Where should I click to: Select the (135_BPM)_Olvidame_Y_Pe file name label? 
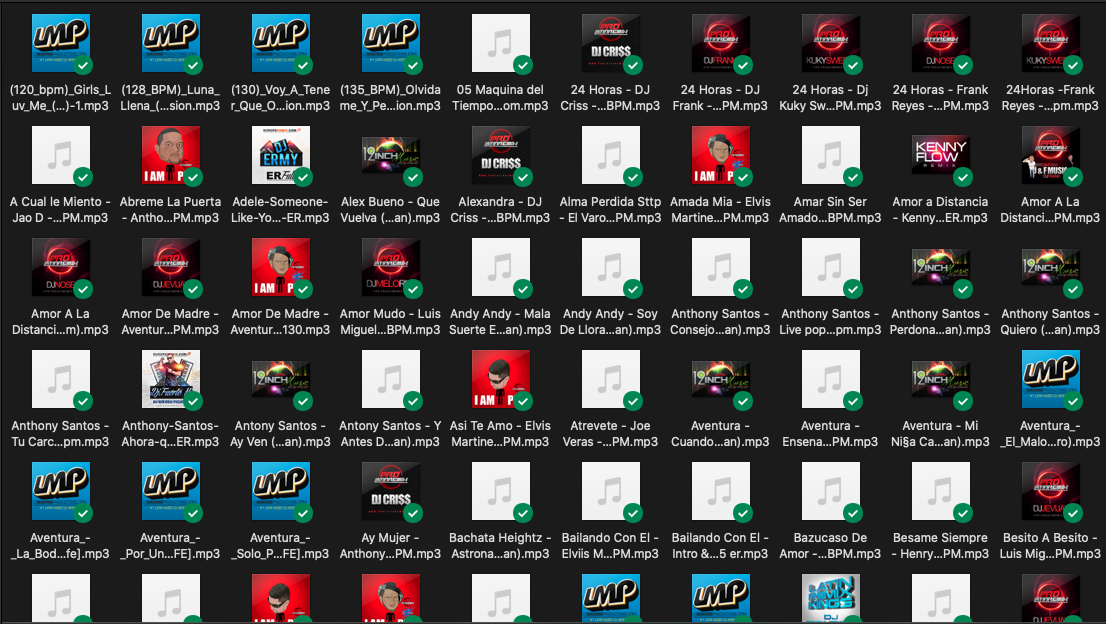(390, 97)
